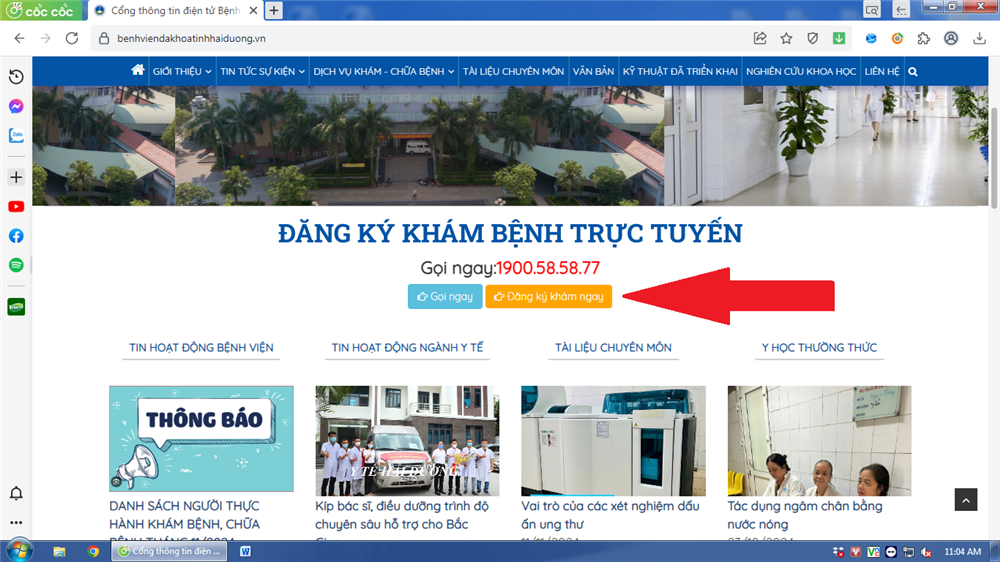Image resolution: width=1000 pixels, height=562 pixels.
Task: Open browser extensions puzzle icon
Action: [923, 38]
